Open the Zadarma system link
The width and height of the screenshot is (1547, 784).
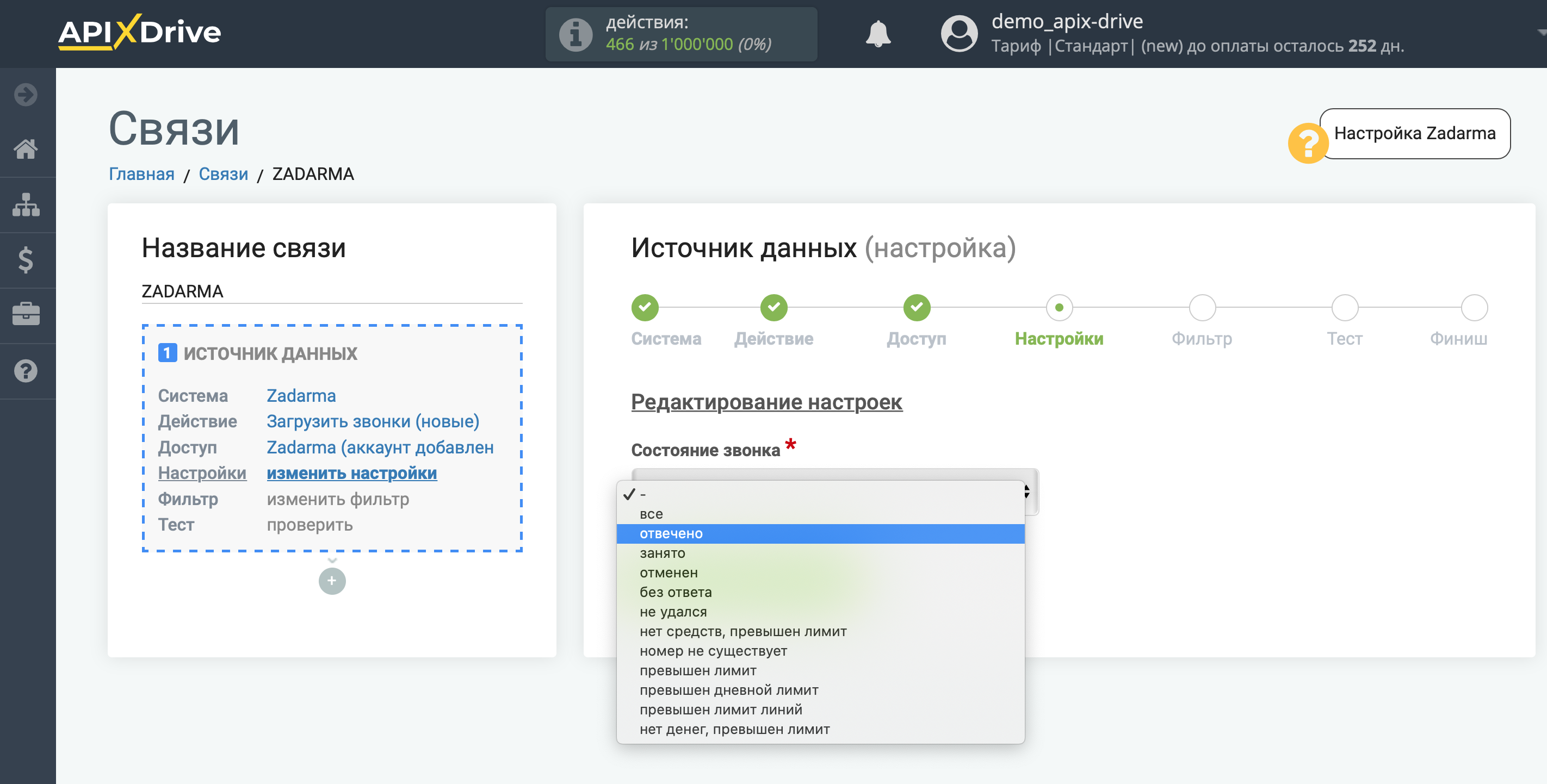point(301,396)
